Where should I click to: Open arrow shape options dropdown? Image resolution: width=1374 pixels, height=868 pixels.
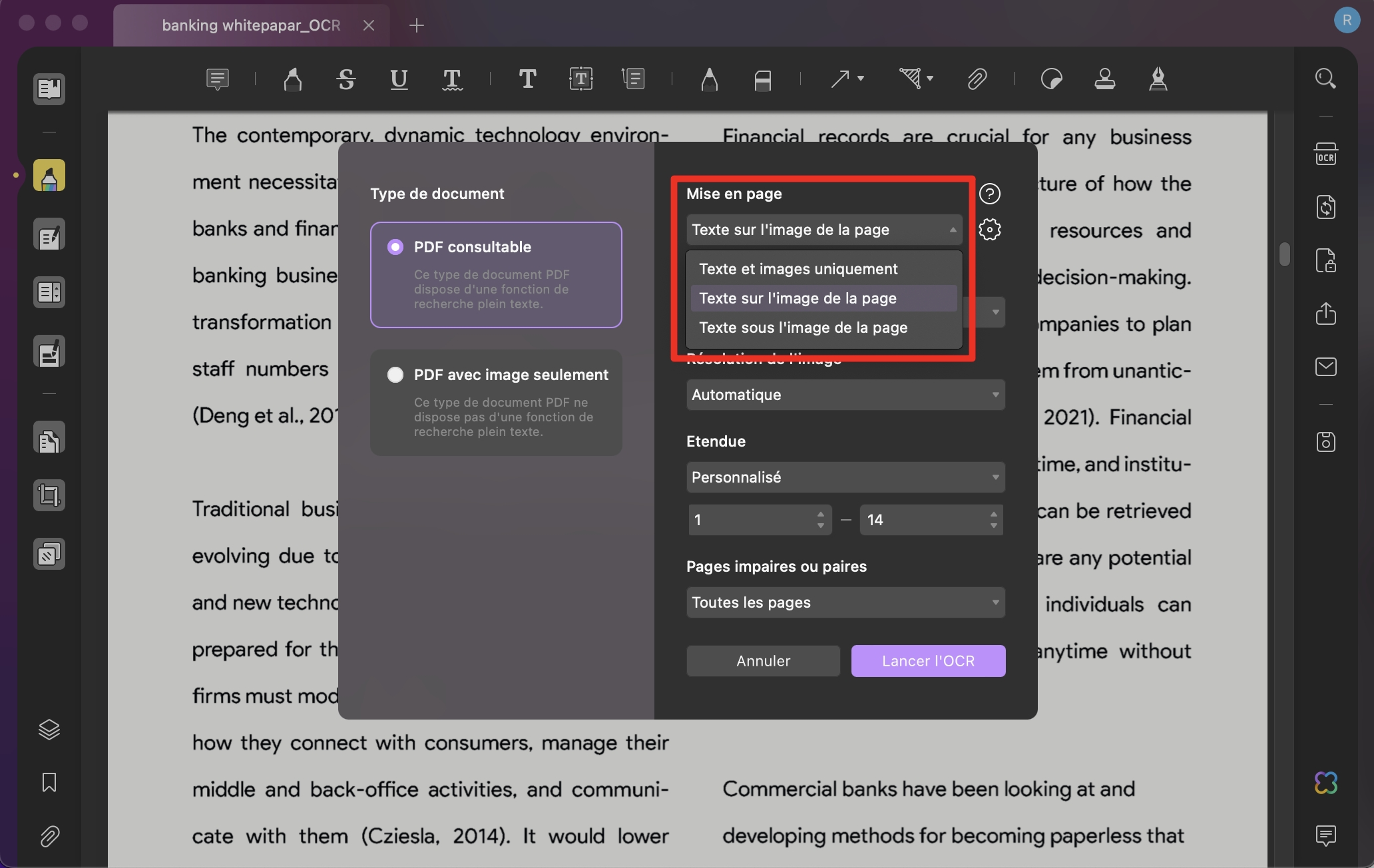pos(861,79)
